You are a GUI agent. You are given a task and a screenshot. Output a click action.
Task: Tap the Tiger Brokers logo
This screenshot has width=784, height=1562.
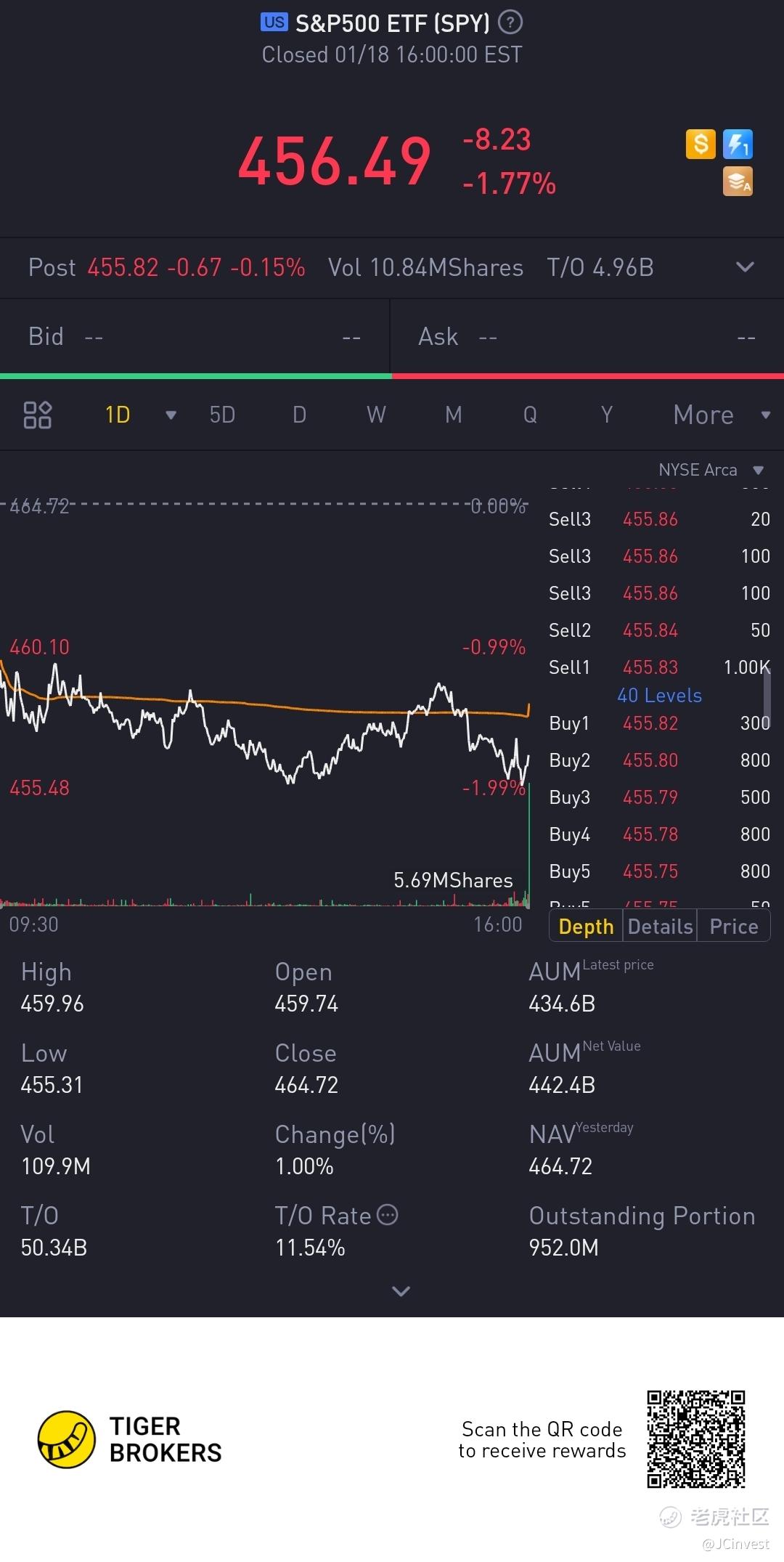point(130,1439)
